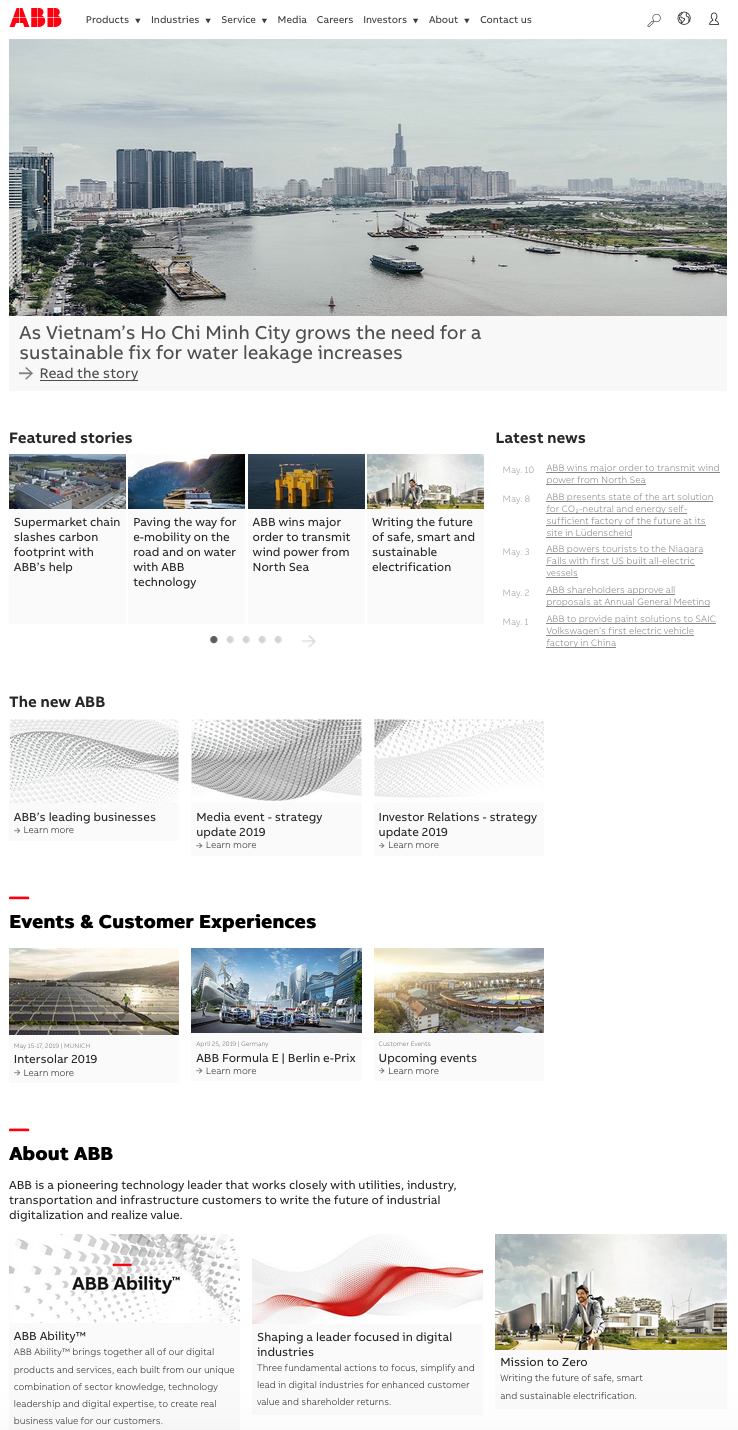The image size is (738, 1430).
Task: Click the May. 8 news date
Action: click(516, 498)
